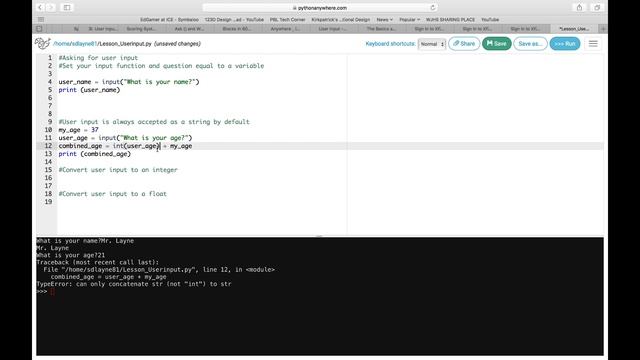This screenshot has width=640, height=360.
Task: Reload the pythonanywhere.com page
Action: (433, 7)
